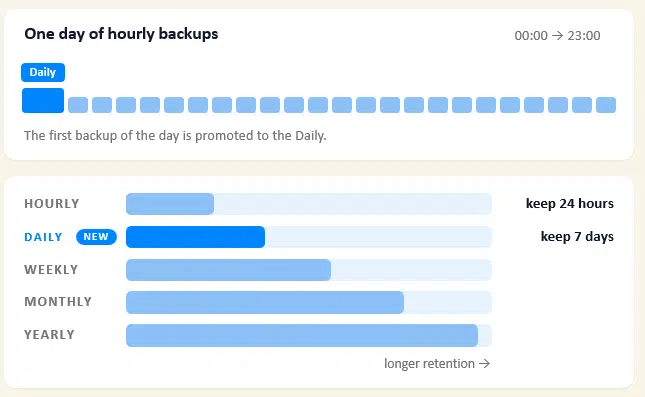Select the MONTHLY tier label
Screen dimensions: 645x397
(x=58, y=302)
